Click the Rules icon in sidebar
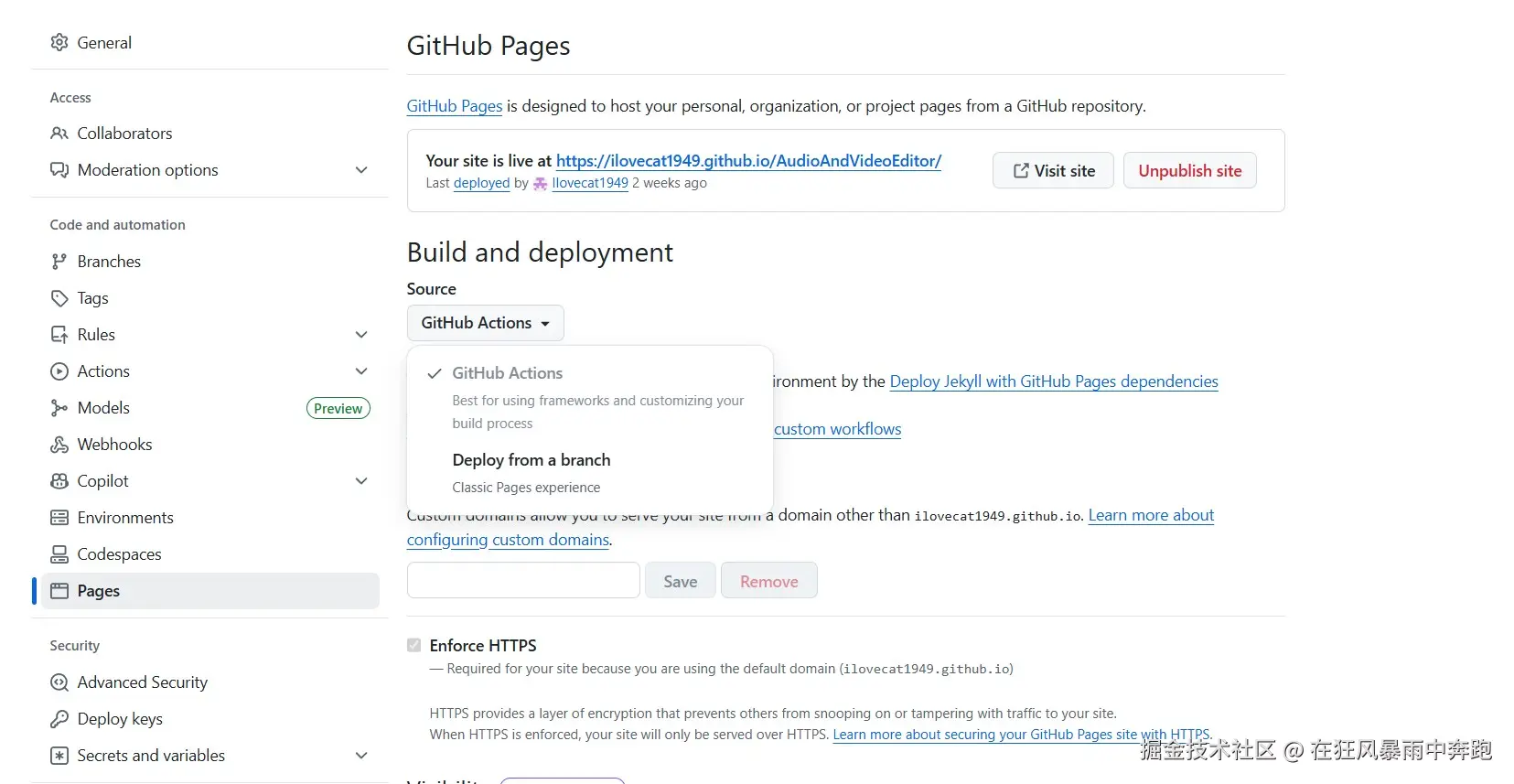The width and height of the screenshot is (1514, 784). tap(59, 335)
